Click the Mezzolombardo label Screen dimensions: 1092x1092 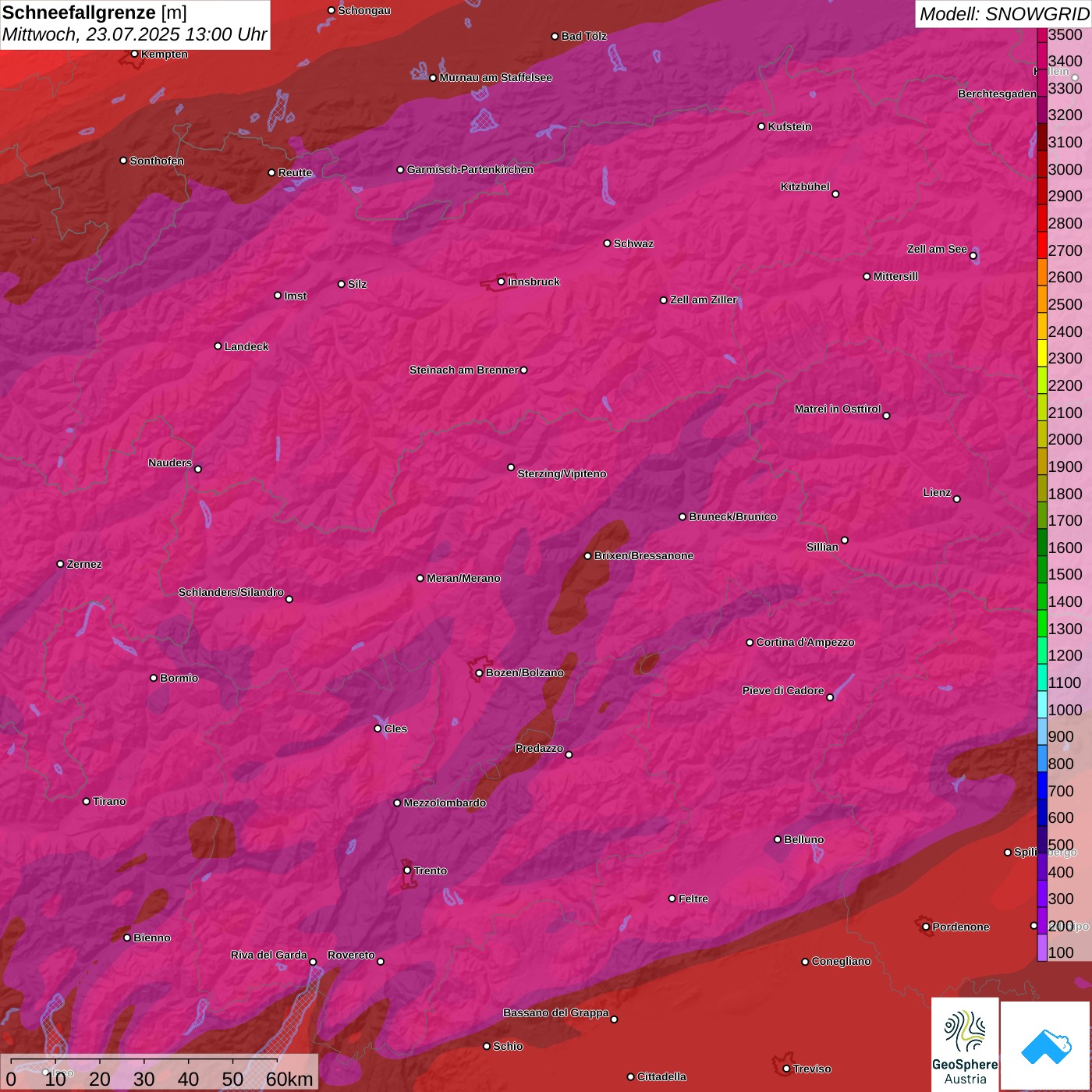445,803
